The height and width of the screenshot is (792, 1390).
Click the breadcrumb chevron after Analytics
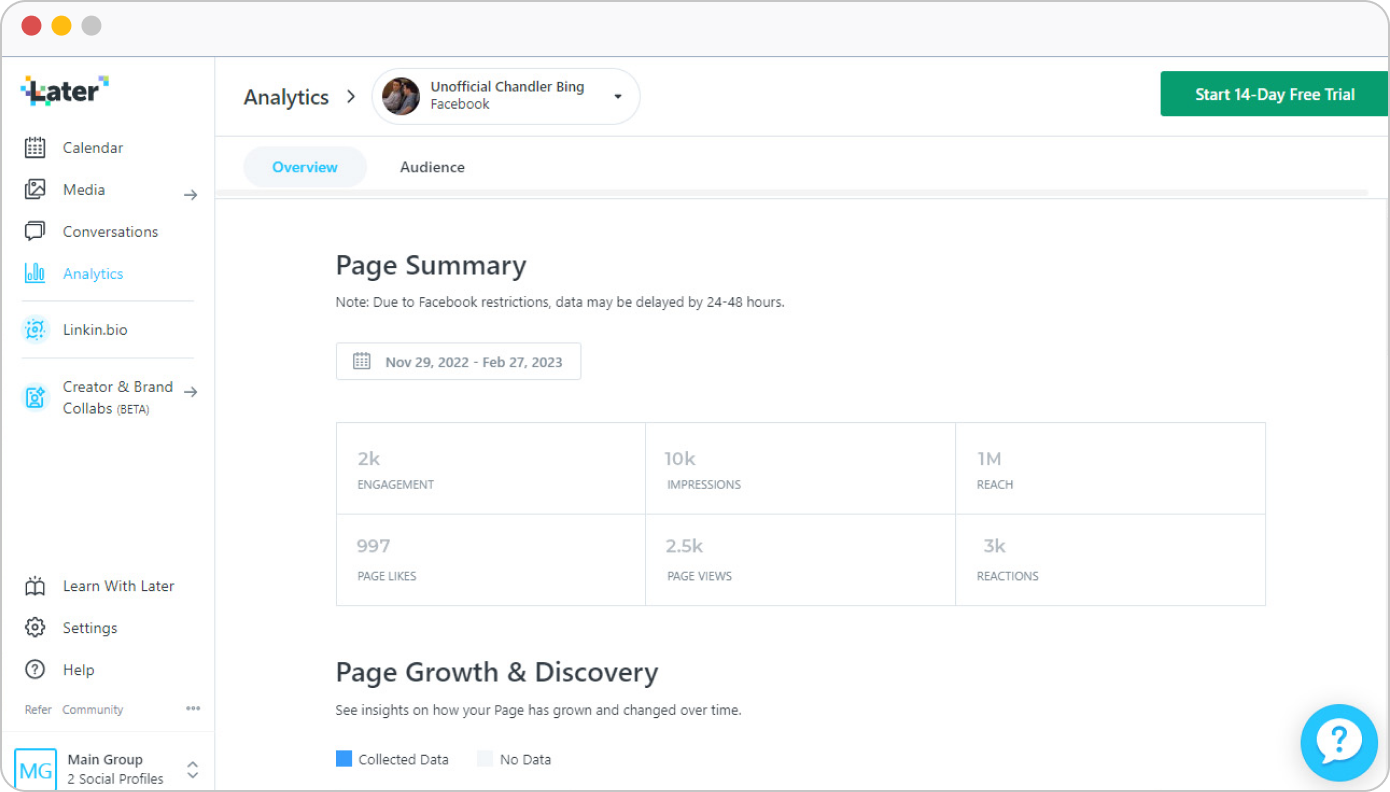[x=351, y=97]
